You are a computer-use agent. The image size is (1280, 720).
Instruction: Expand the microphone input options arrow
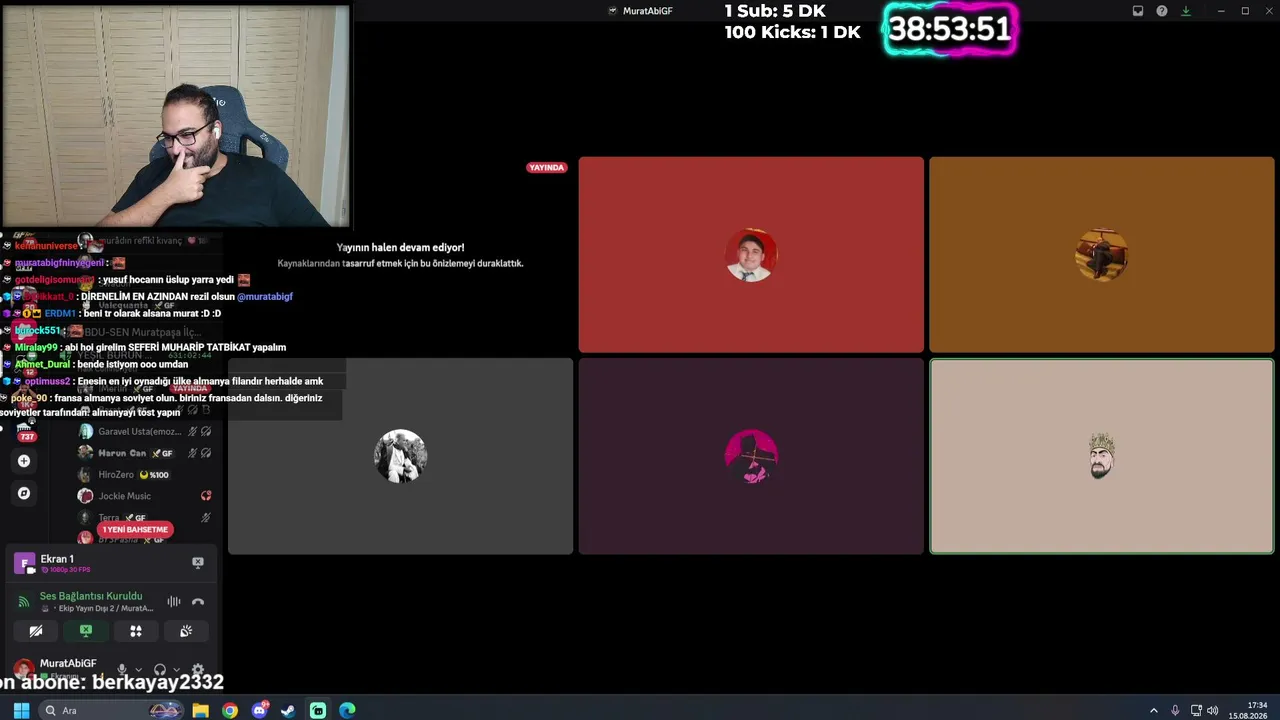point(138,670)
